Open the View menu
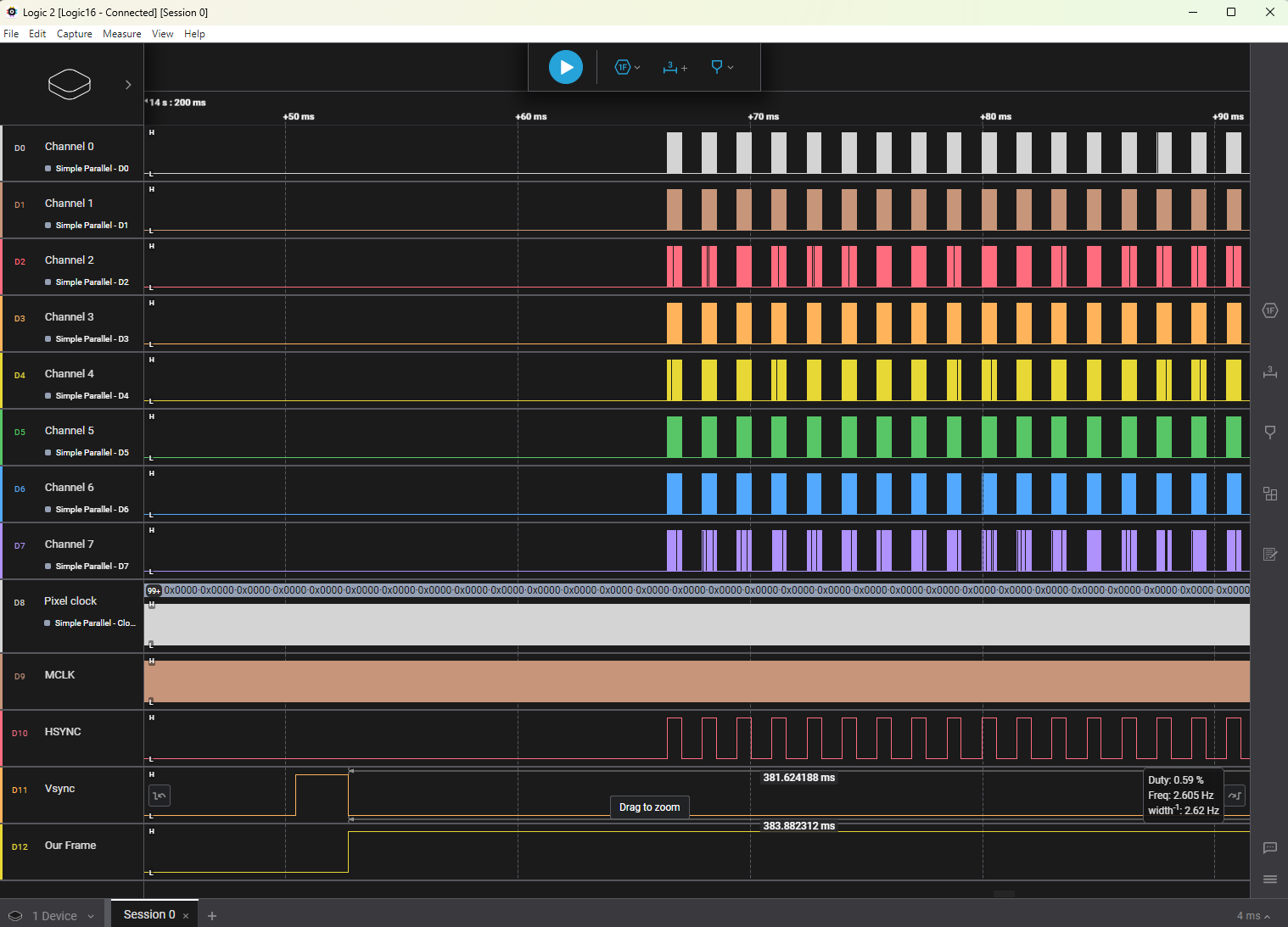Image resolution: width=1288 pixels, height=927 pixels. coord(162,34)
